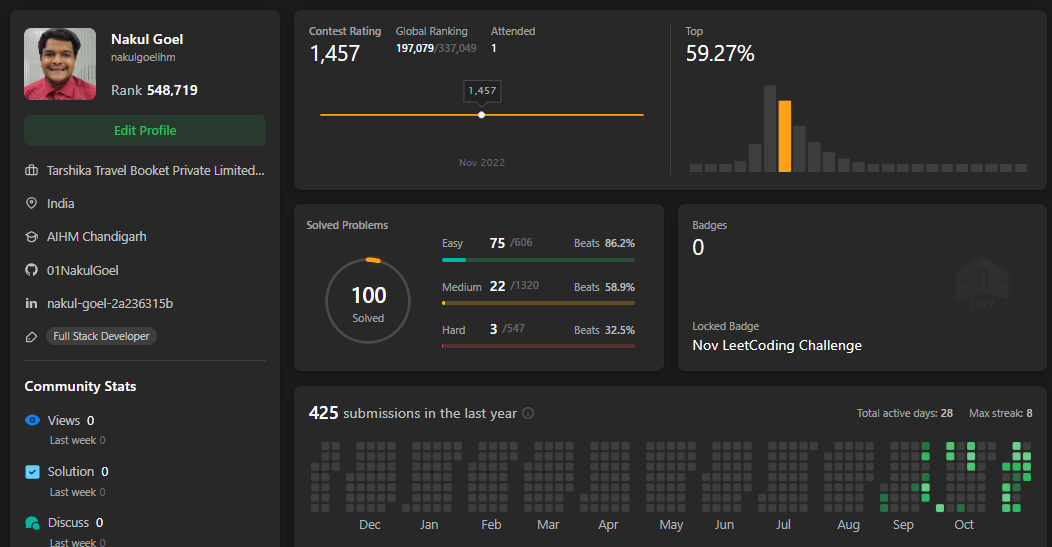Click the Edit Profile button

[x=145, y=130]
